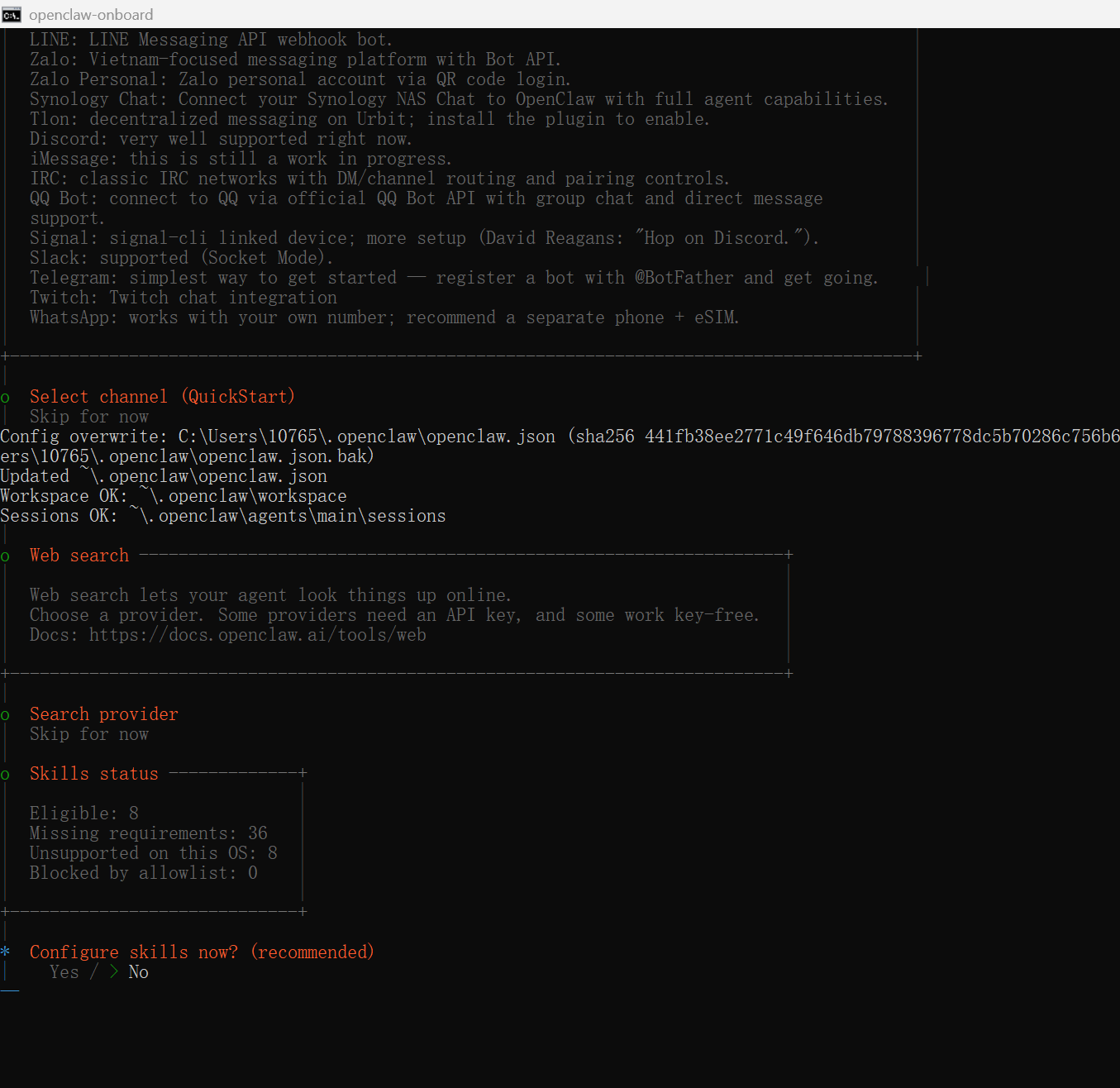The image size is (1120, 1088).
Task: Click 'Skip for now' under Select channel
Action: 89,417
